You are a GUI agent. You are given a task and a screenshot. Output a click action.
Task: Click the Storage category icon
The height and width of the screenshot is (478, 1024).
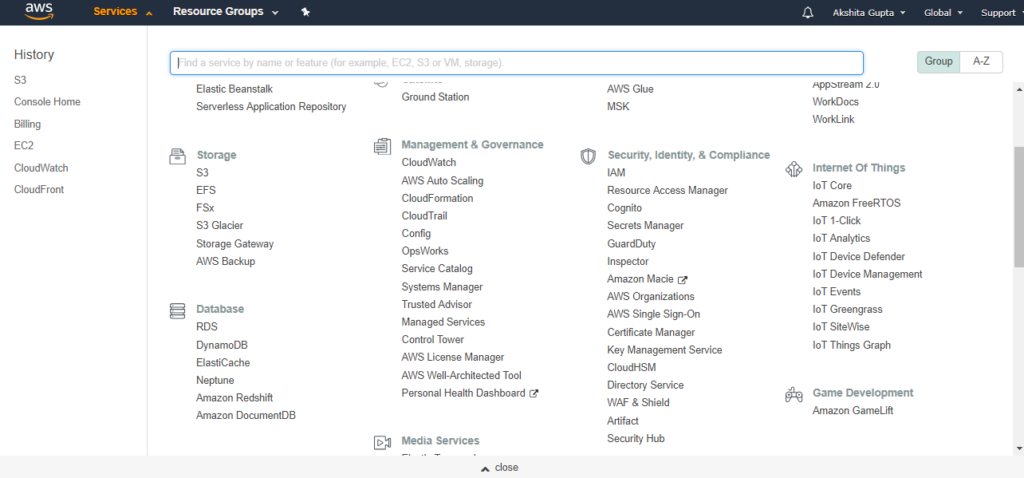(x=177, y=155)
